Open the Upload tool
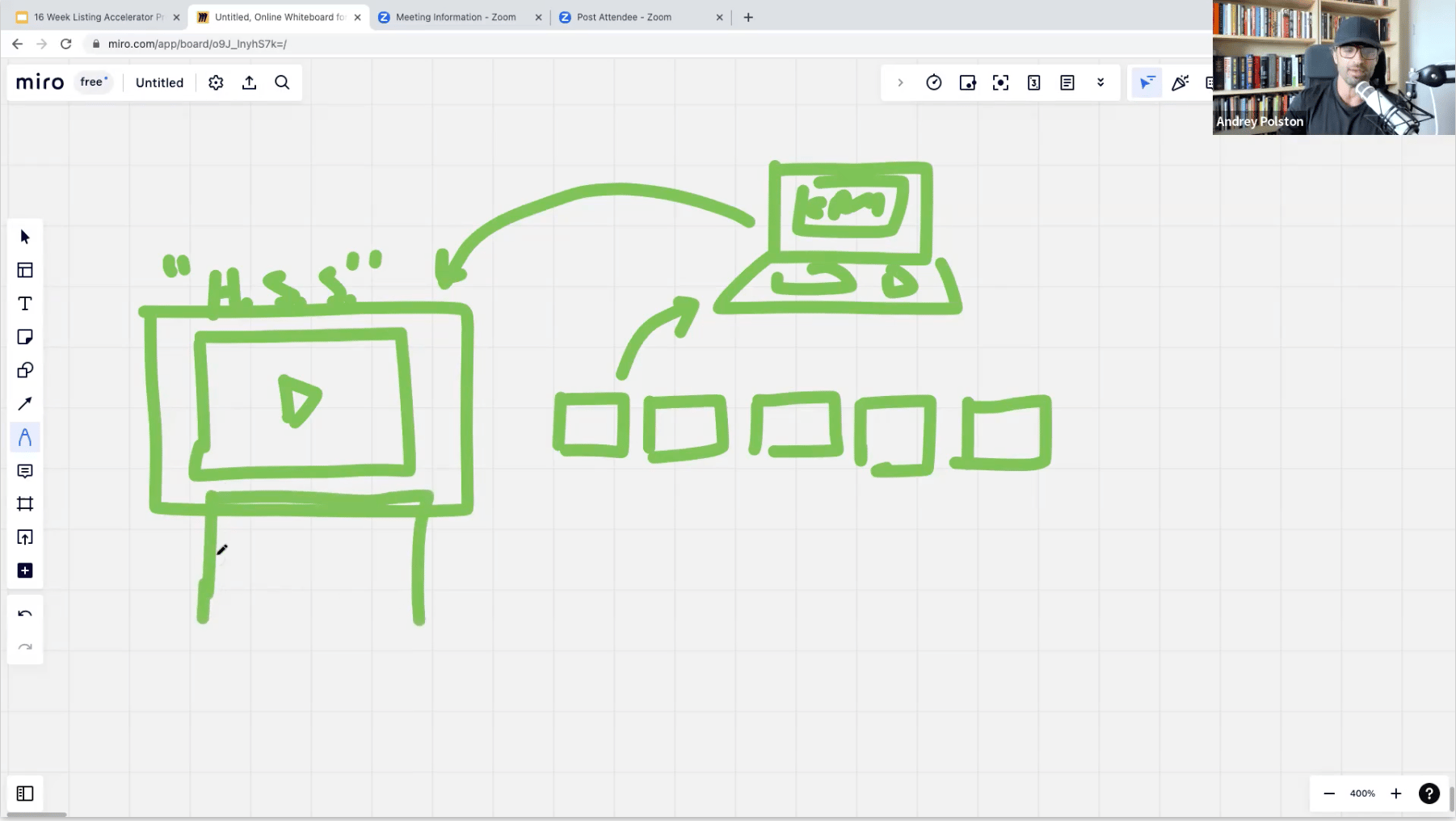Screen dimensions: 1456x821 [x=25, y=537]
